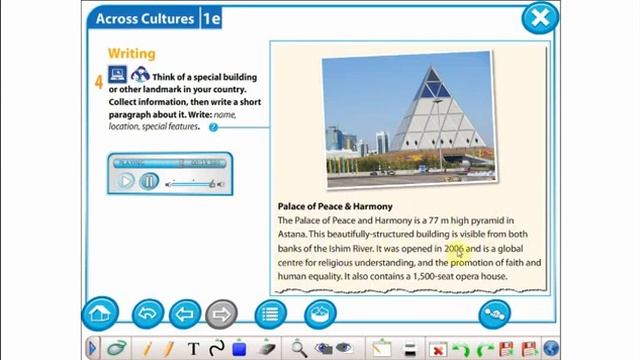
Task: Pause the audio recording
Action: (x=149, y=181)
